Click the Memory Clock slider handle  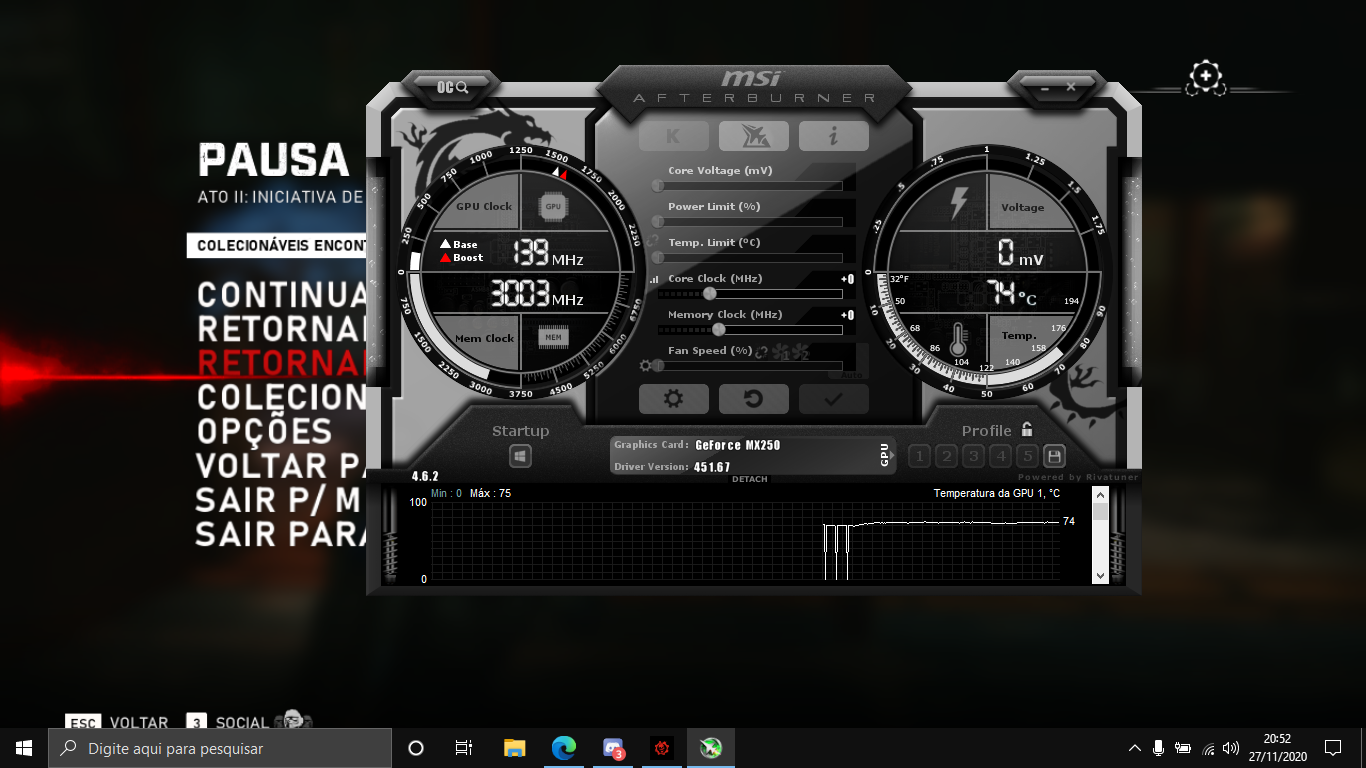(x=718, y=329)
